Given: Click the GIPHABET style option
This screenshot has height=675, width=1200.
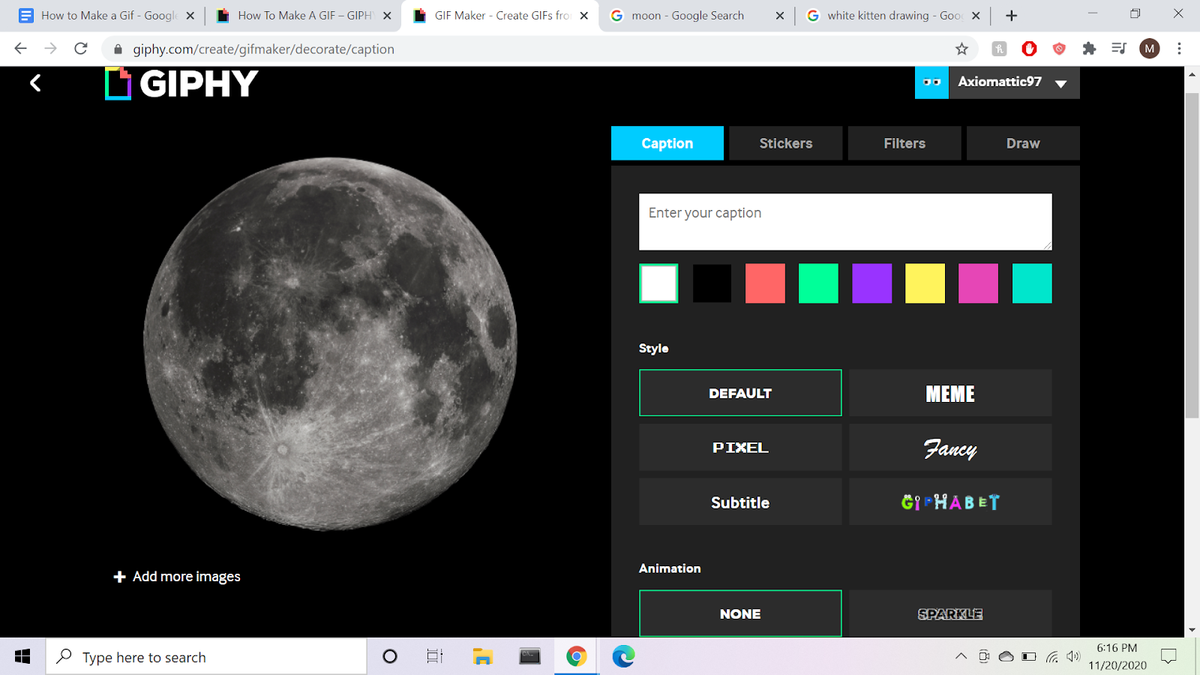Looking at the screenshot, I should tap(950, 501).
